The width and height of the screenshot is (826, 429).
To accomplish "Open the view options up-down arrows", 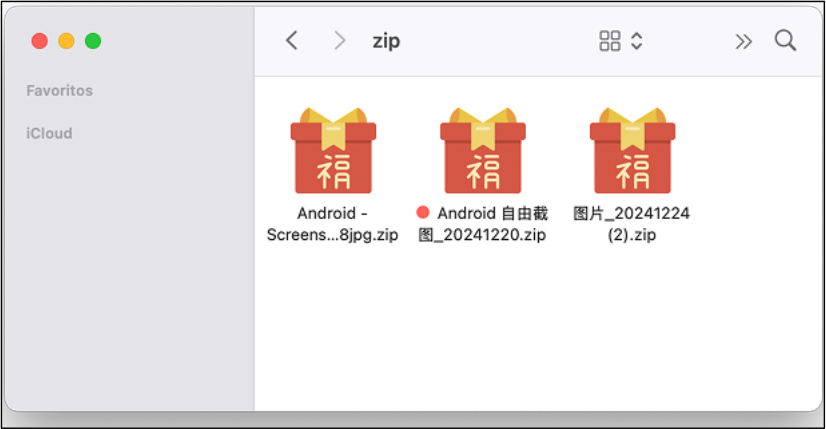I will tap(636, 41).
